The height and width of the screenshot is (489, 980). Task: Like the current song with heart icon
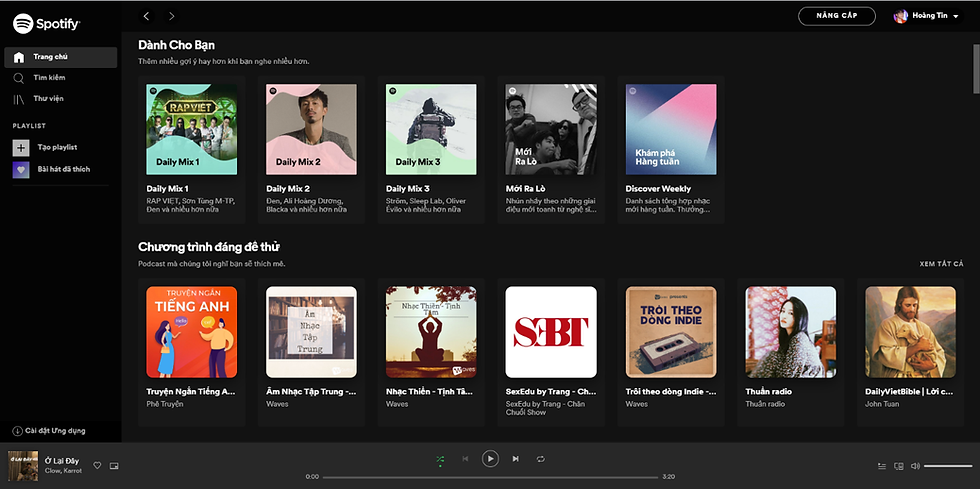point(98,466)
